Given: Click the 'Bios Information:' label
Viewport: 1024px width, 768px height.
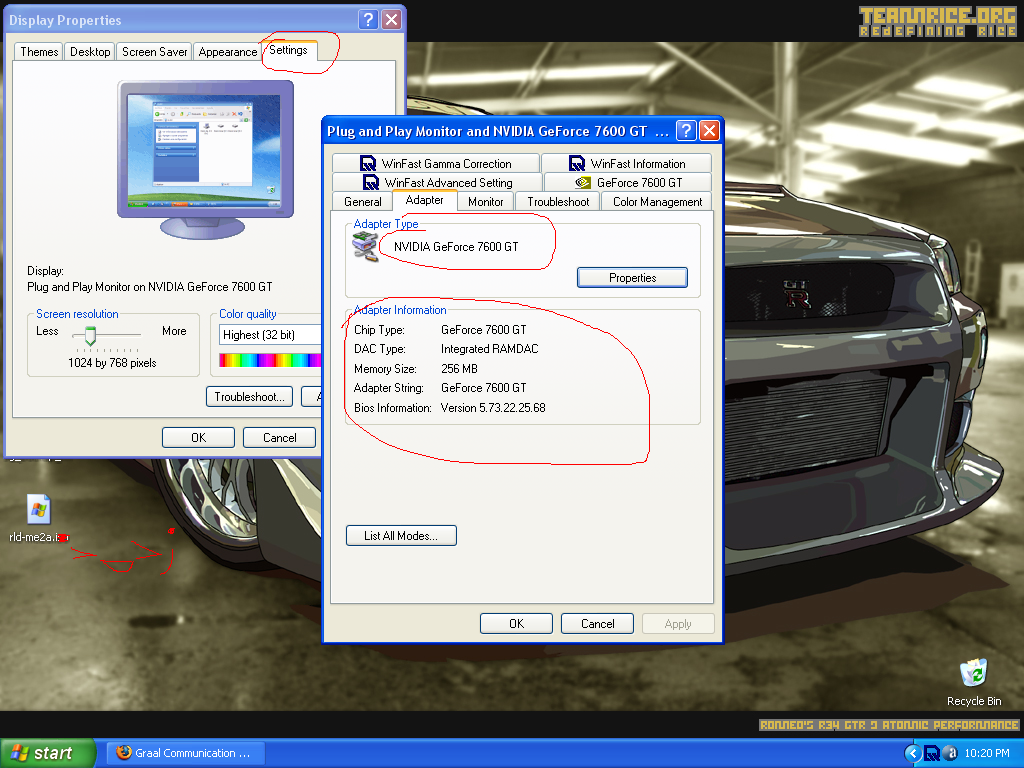Looking at the screenshot, I should click(x=392, y=408).
